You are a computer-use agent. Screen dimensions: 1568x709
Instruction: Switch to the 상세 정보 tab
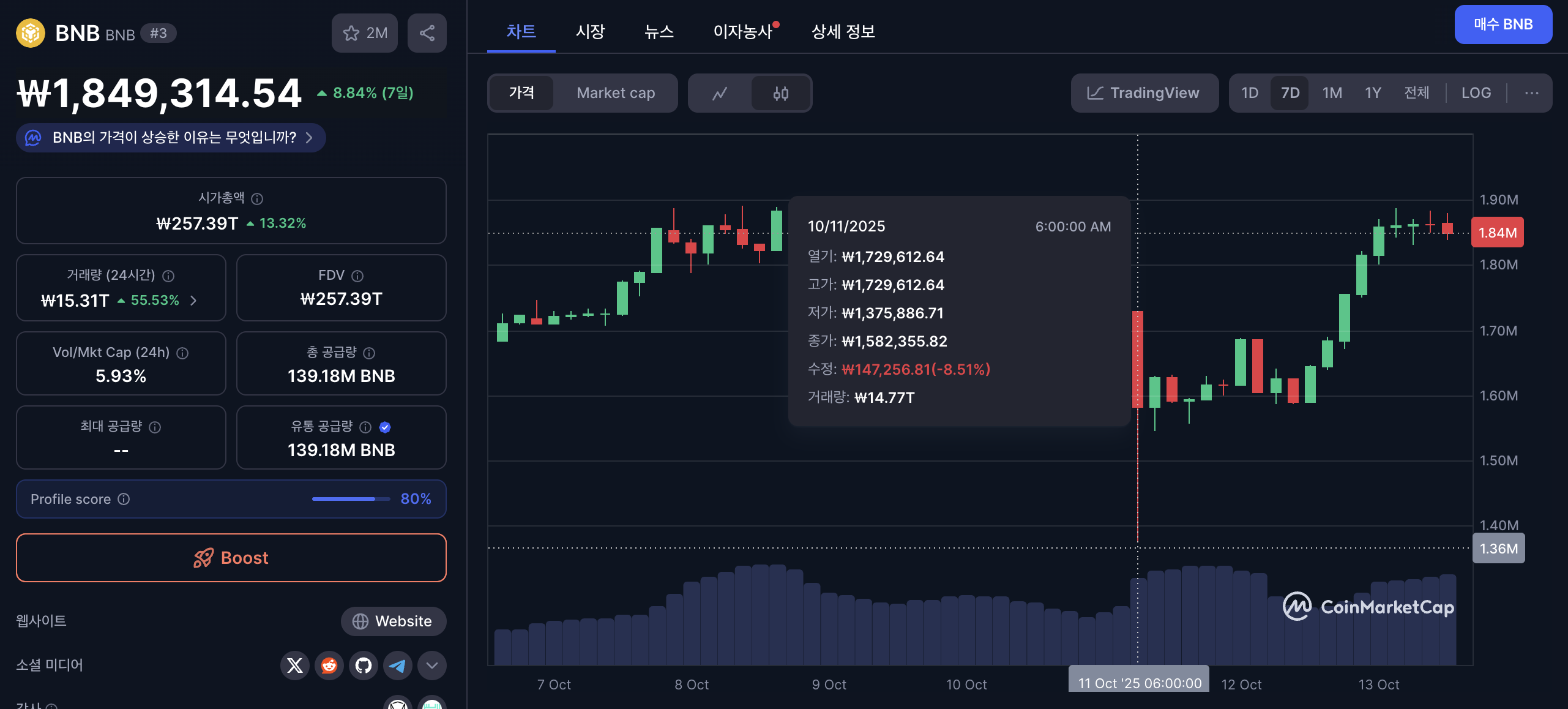click(x=843, y=31)
